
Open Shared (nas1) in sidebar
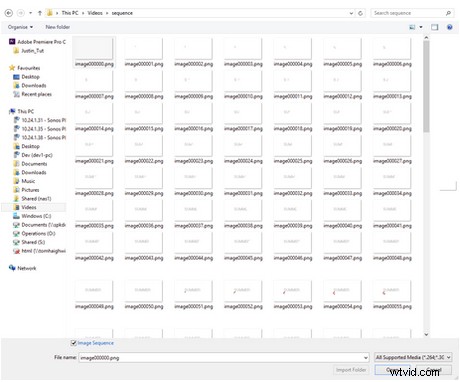point(32,199)
